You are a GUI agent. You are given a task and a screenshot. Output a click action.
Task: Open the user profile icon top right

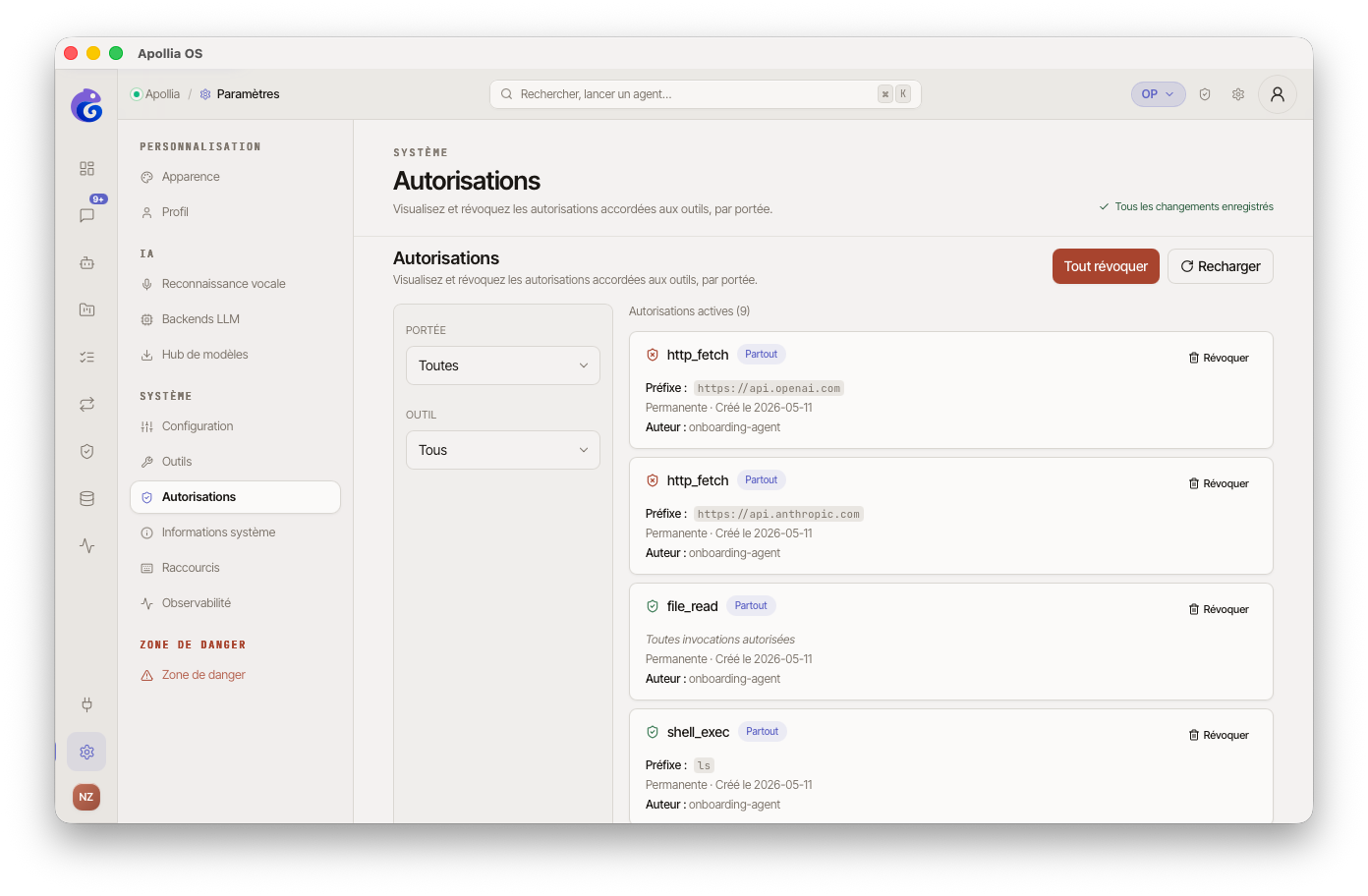pos(1278,94)
